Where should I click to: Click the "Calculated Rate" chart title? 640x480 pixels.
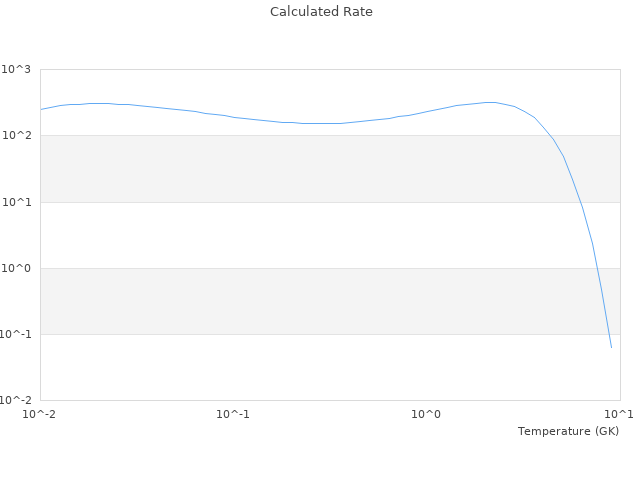tap(320, 12)
